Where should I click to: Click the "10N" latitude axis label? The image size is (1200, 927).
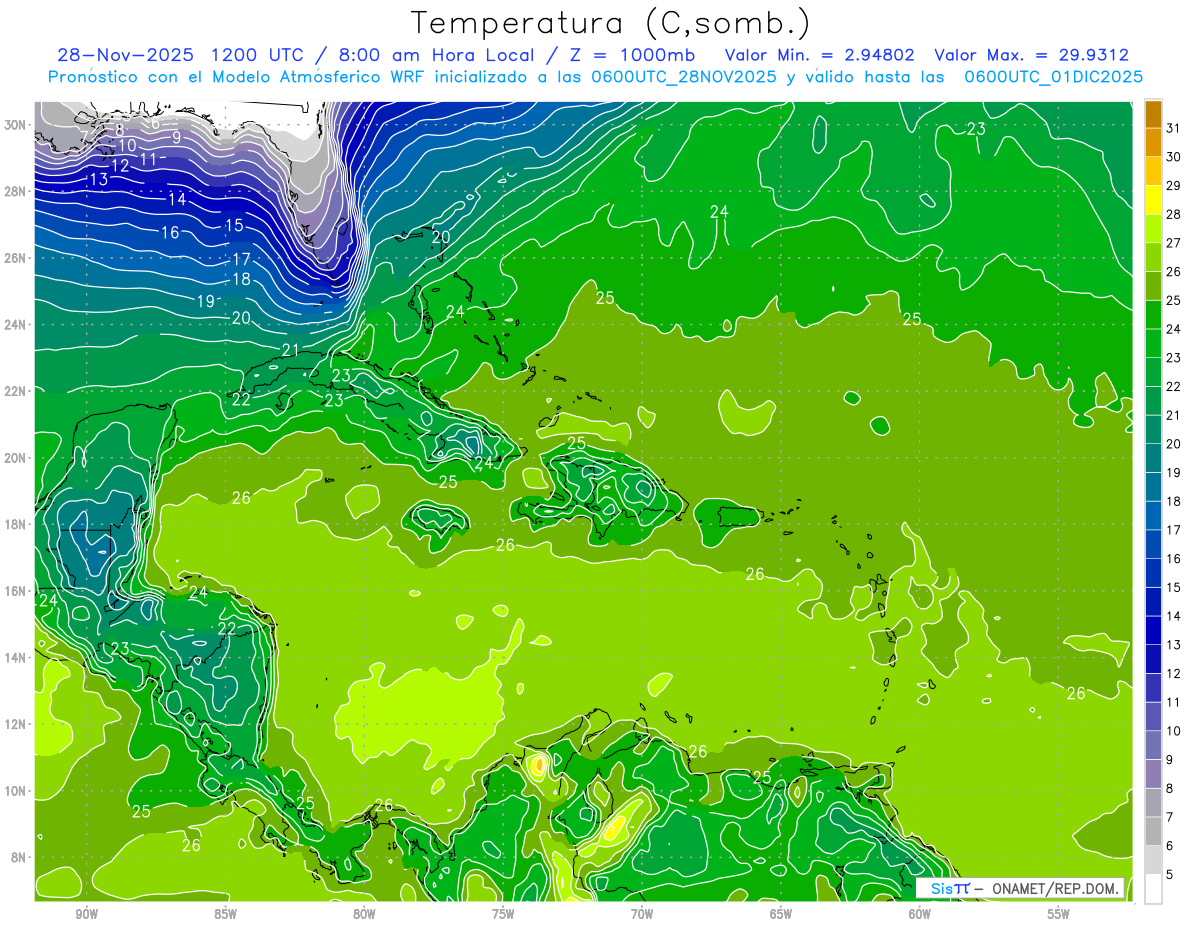pyautogui.click(x=16, y=791)
